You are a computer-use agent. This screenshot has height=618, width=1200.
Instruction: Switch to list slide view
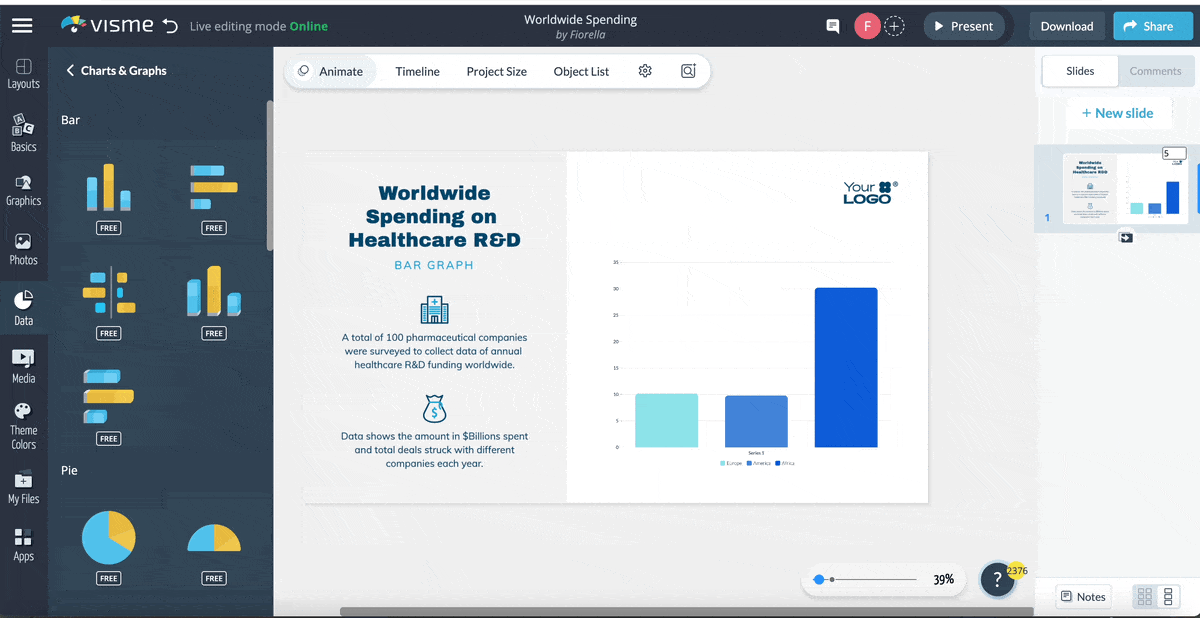coord(1168,597)
